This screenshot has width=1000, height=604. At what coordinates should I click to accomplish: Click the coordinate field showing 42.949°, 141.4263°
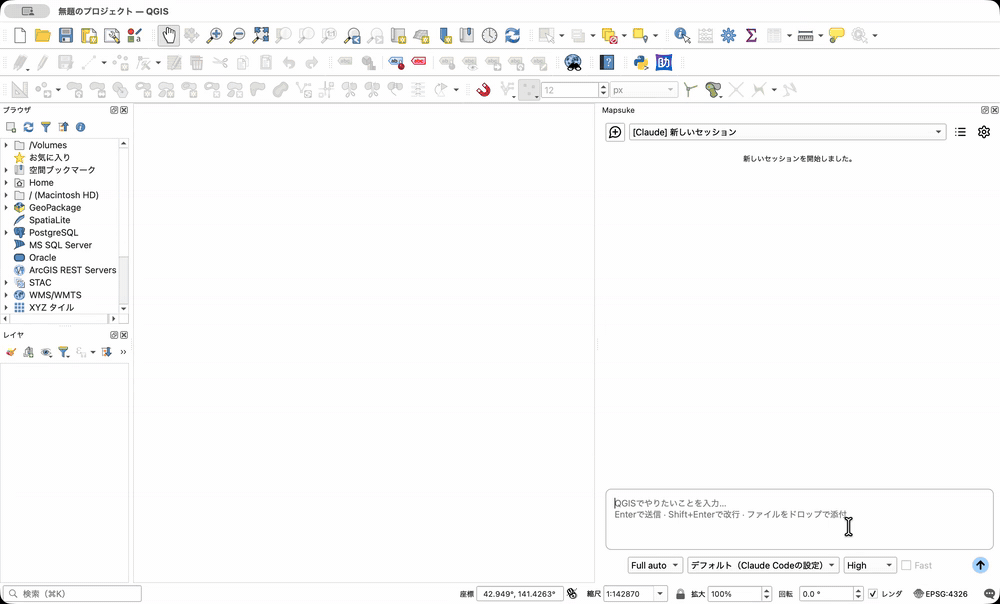click(x=520, y=594)
